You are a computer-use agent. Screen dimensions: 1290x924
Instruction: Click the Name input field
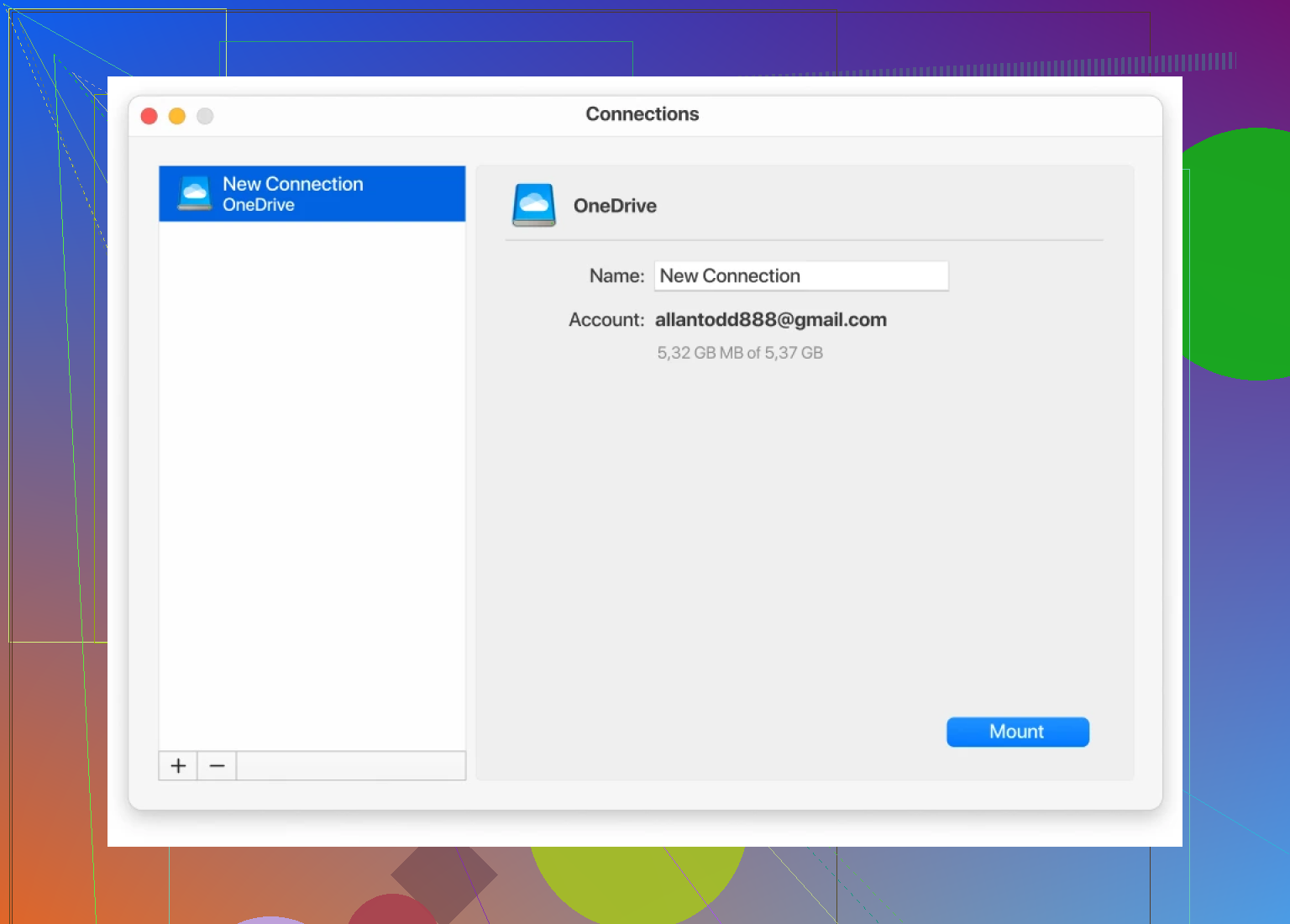pos(801,276)
